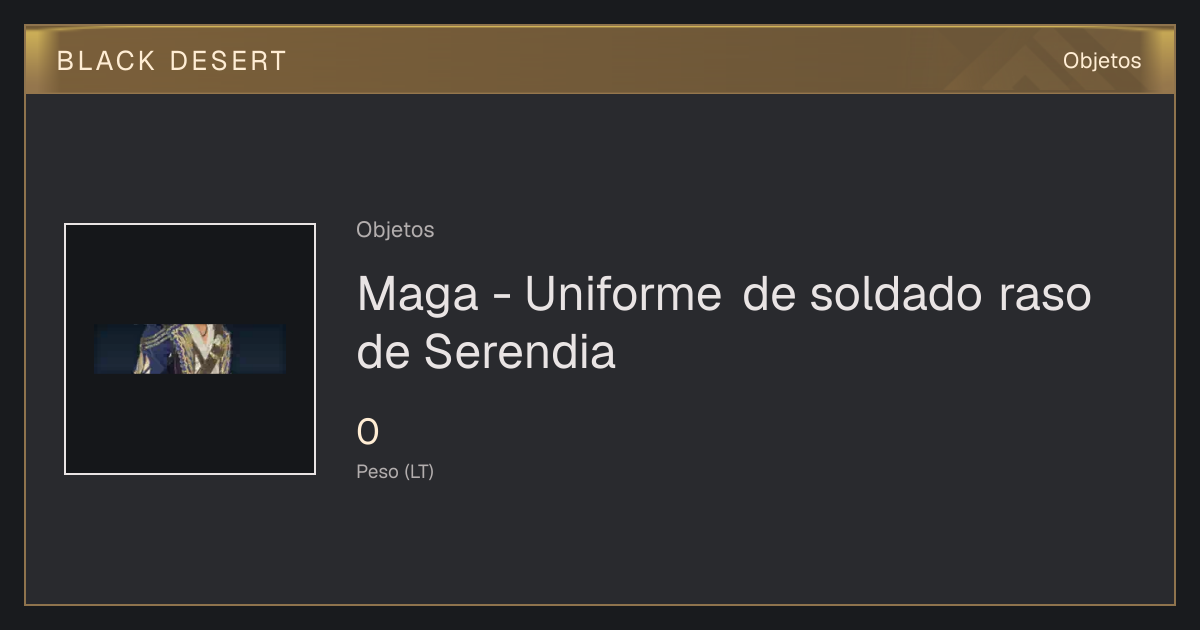
Task: Click empty dark area below thumbnail image strip
Action: point(190,425)
